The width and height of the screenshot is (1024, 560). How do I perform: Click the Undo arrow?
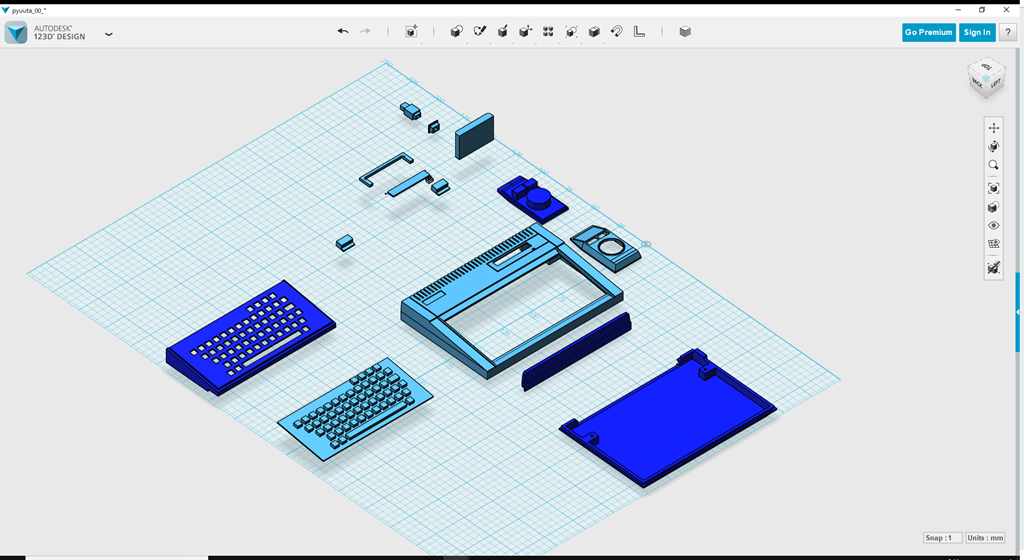pos(343,32)
